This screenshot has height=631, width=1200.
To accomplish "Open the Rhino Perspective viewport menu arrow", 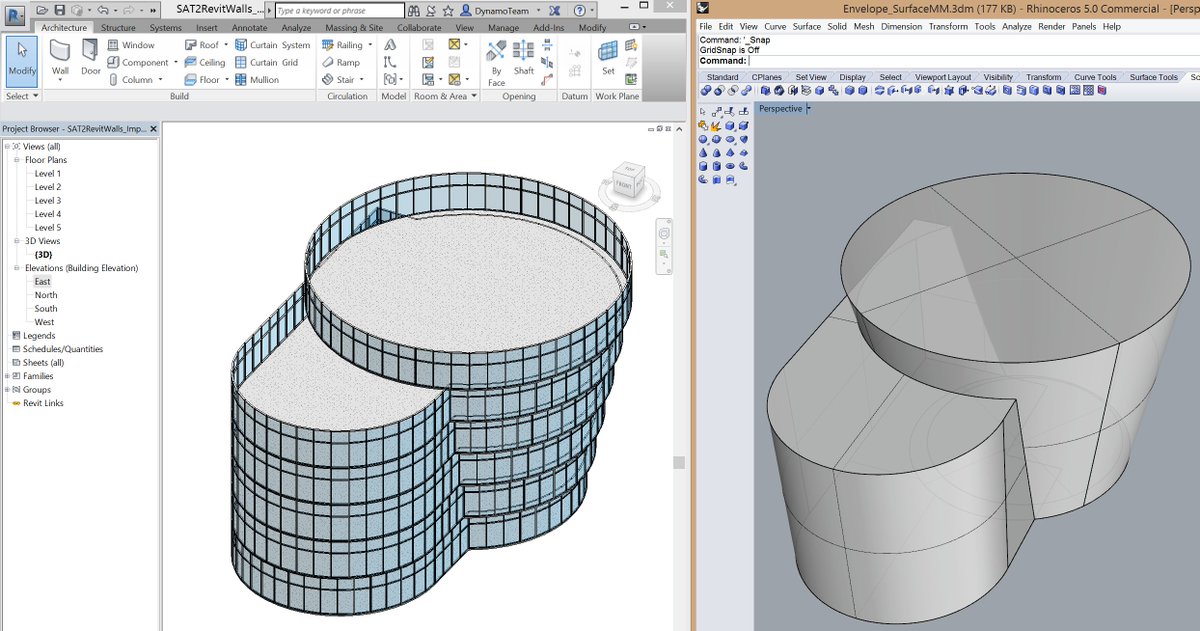I will [808, 108].
